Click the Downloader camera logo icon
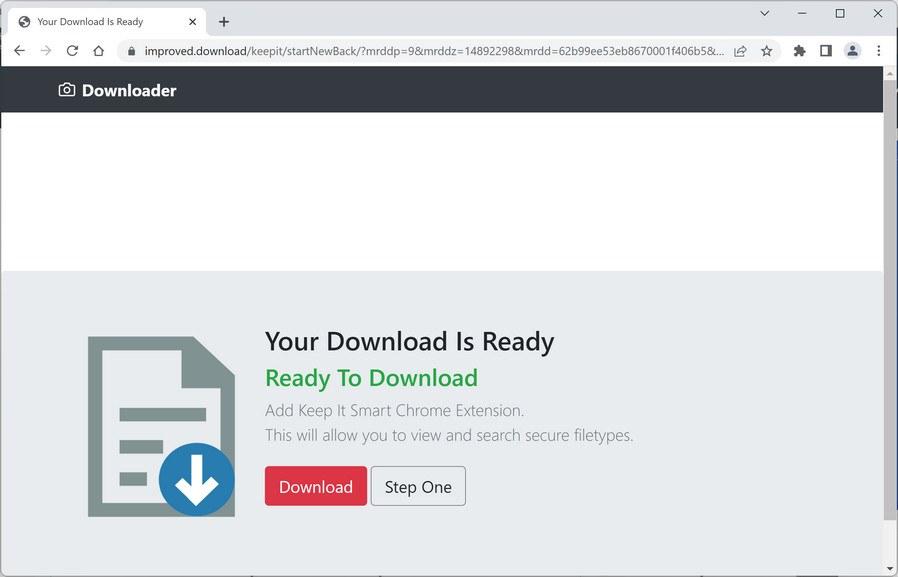The width and height of the screenshot is (898, 577). coord(65,90)
